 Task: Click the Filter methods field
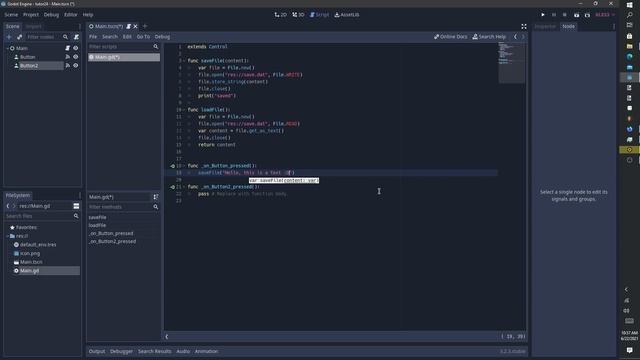point(124,207)
